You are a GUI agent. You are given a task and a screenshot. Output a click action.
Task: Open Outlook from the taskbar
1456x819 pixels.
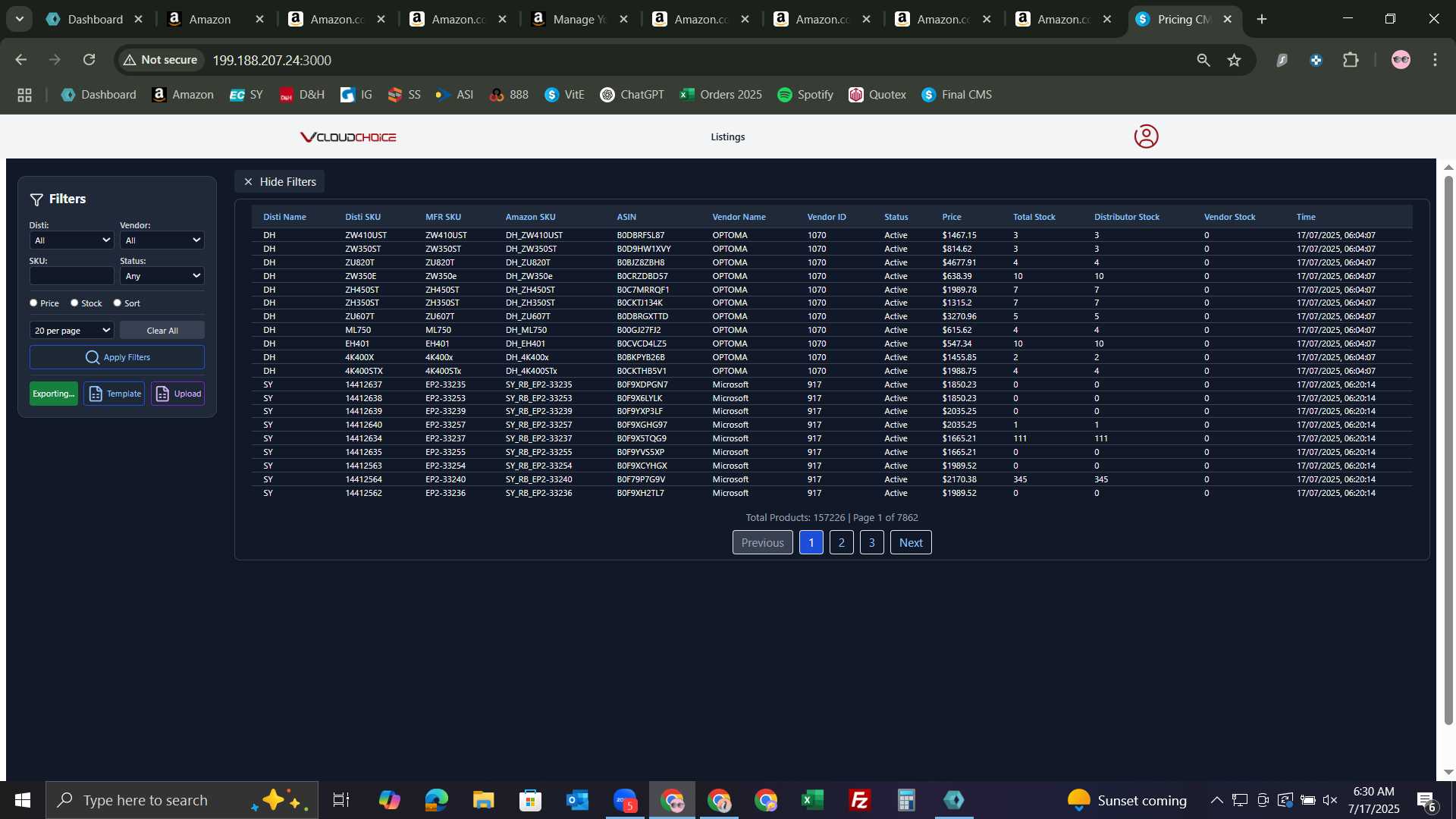pyautogui.click(x=577, y=800)
